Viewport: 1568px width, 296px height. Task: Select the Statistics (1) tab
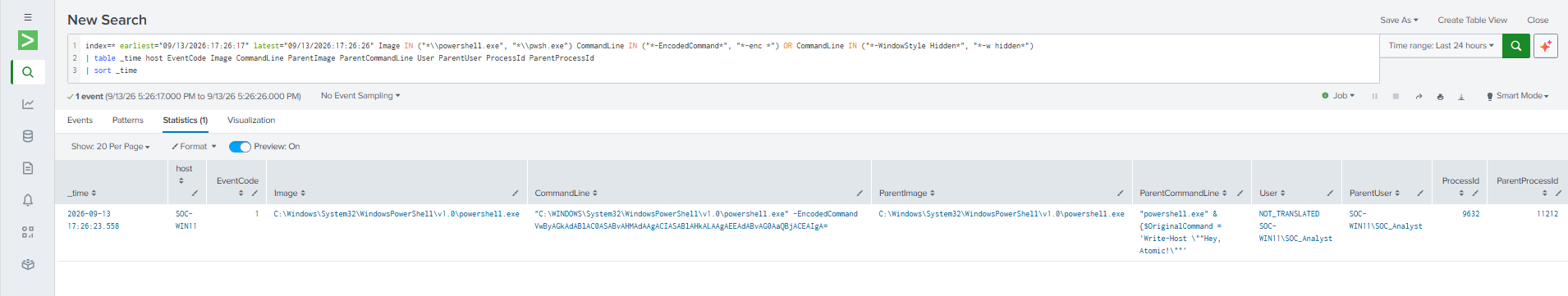pos(185,121)
